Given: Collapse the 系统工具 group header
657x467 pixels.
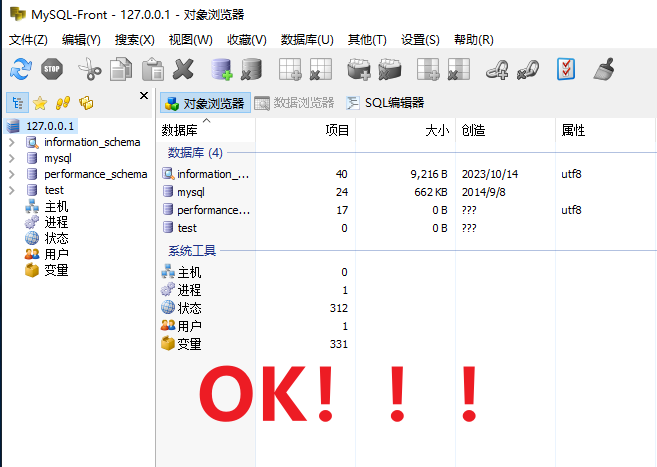Looking at the screenshot, I should tap(192, 251).
